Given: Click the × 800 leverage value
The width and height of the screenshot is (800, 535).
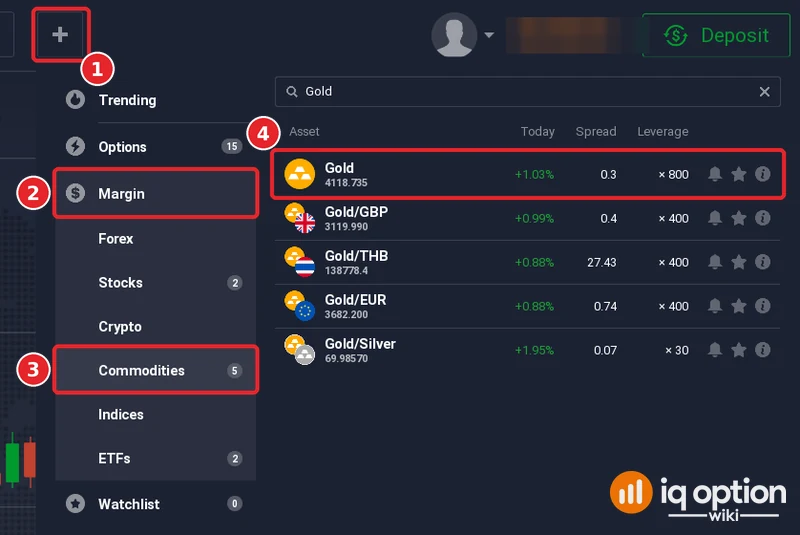Looking at the screenshot, I should coord(673,174).
